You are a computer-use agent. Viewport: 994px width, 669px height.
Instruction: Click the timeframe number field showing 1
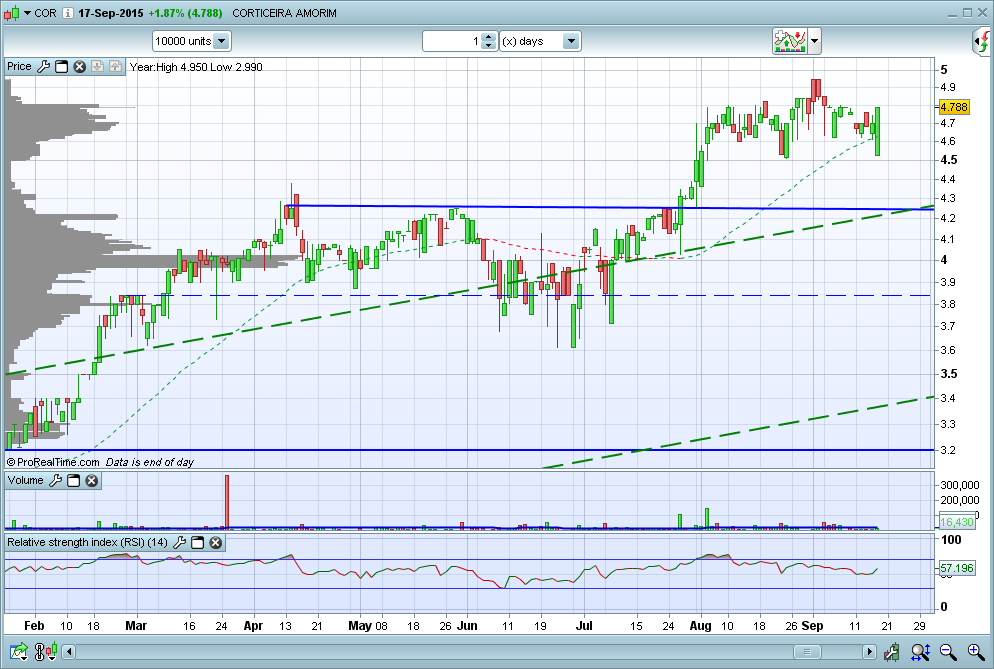click(452, 41)
